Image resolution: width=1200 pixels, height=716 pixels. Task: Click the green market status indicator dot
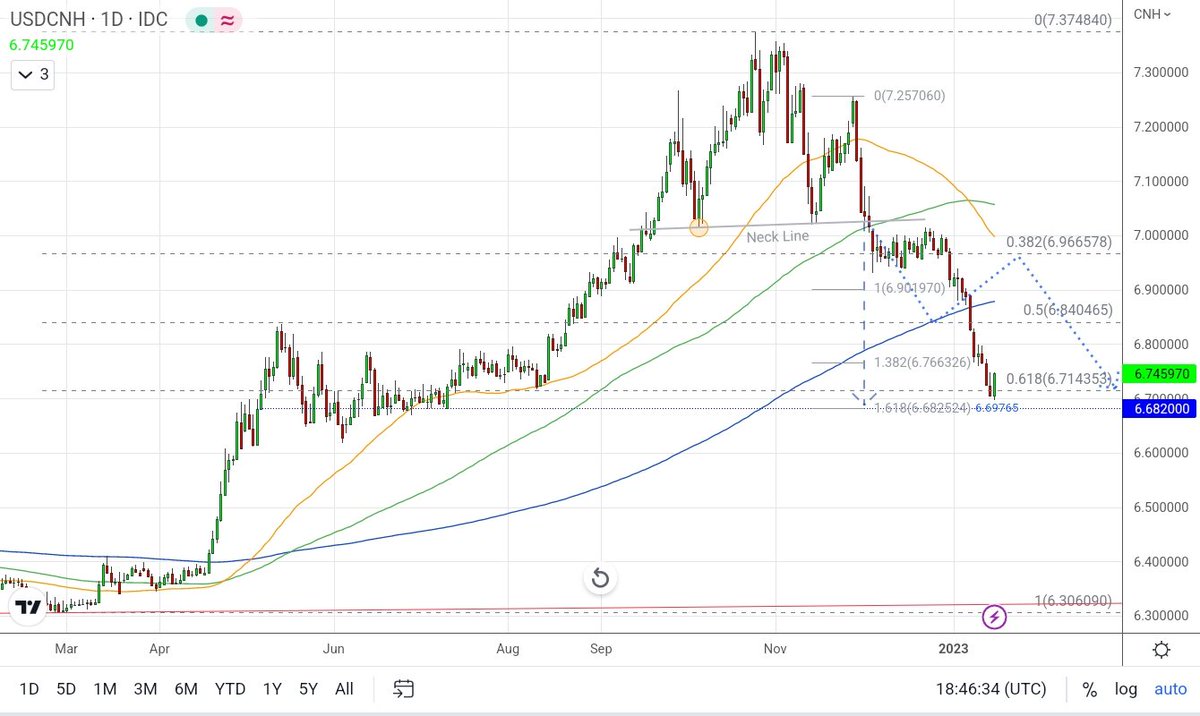click(203, 19)
